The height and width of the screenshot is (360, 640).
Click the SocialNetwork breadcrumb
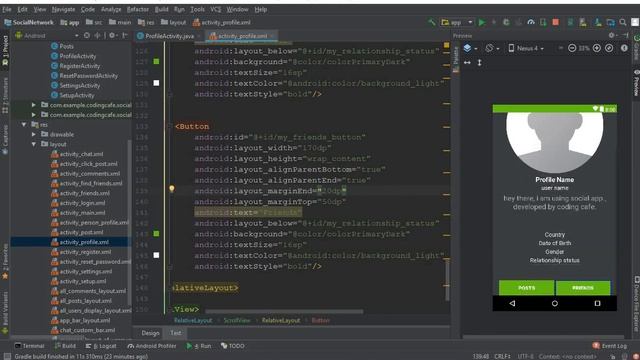(x=29, y=22)
